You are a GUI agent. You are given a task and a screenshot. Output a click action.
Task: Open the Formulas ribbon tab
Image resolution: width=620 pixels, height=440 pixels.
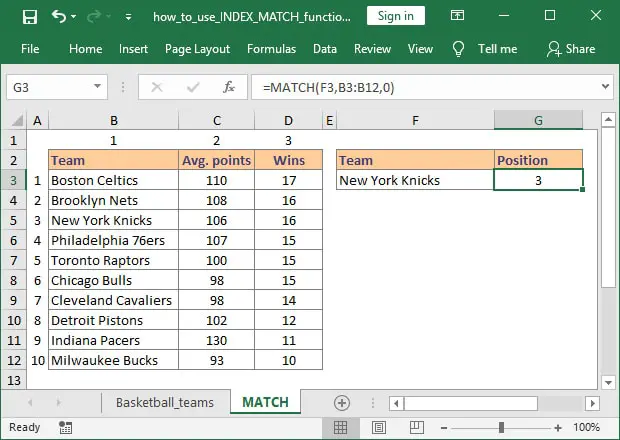(x=271, y=49)
